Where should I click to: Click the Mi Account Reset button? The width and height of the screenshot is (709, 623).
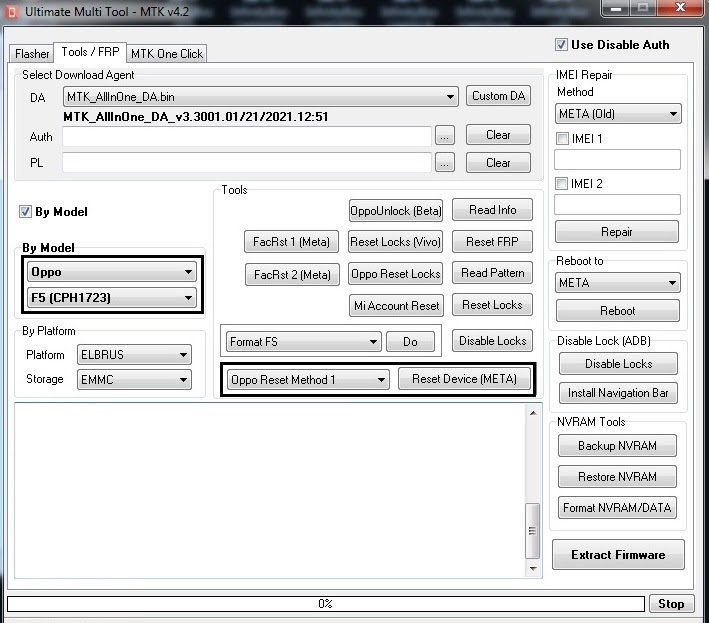[x=396, y=306]
